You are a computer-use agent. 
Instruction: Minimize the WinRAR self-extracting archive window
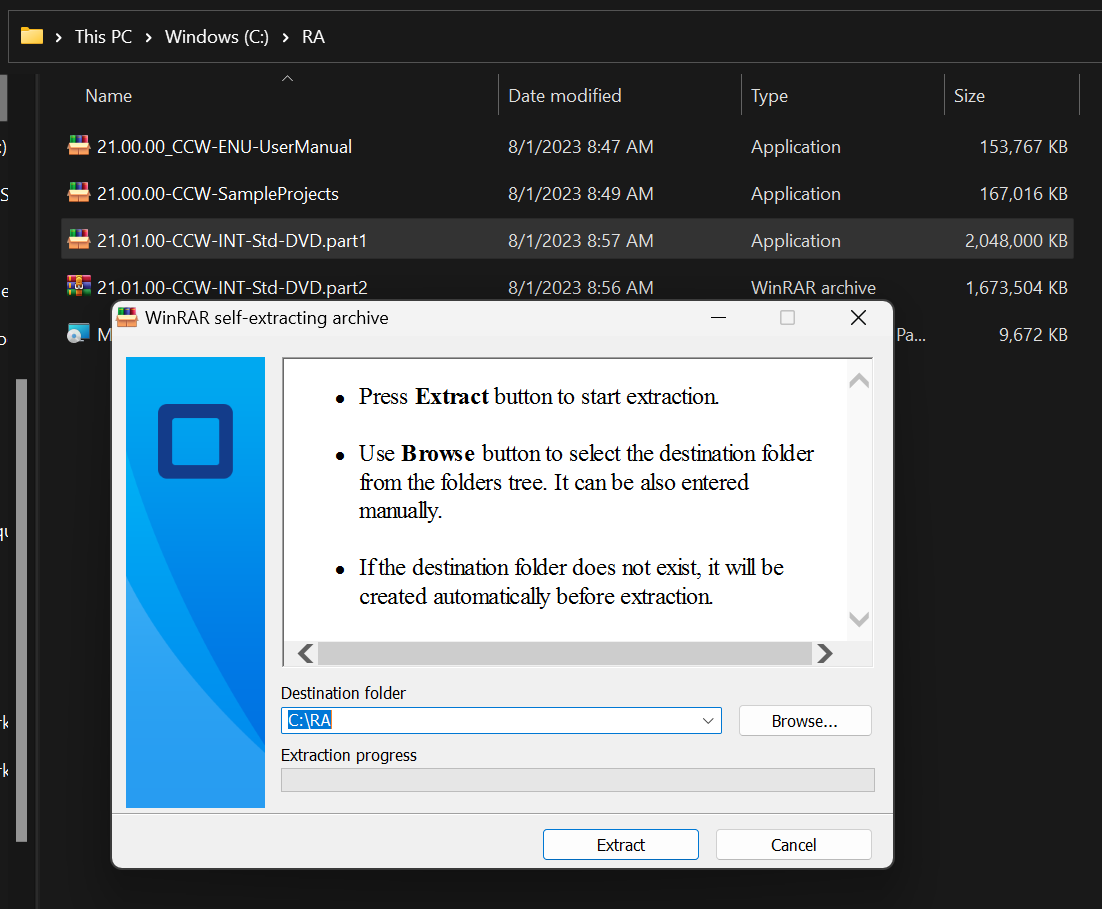(718, 318)
